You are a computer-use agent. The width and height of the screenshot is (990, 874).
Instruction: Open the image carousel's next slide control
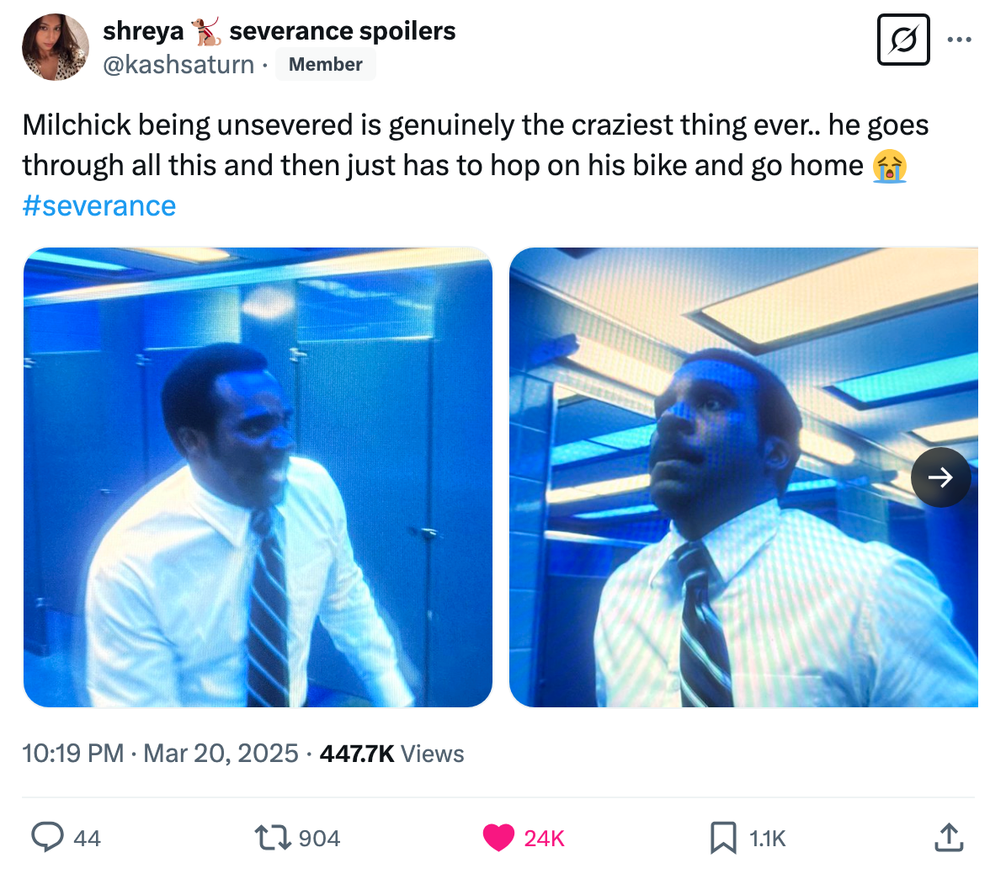pyautogui.click(x=941, y=477)
